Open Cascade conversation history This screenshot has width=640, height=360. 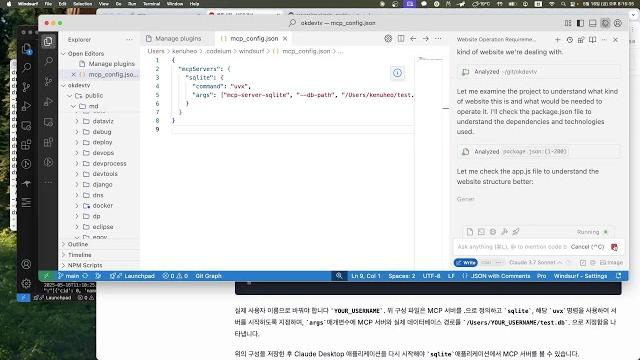569,40
